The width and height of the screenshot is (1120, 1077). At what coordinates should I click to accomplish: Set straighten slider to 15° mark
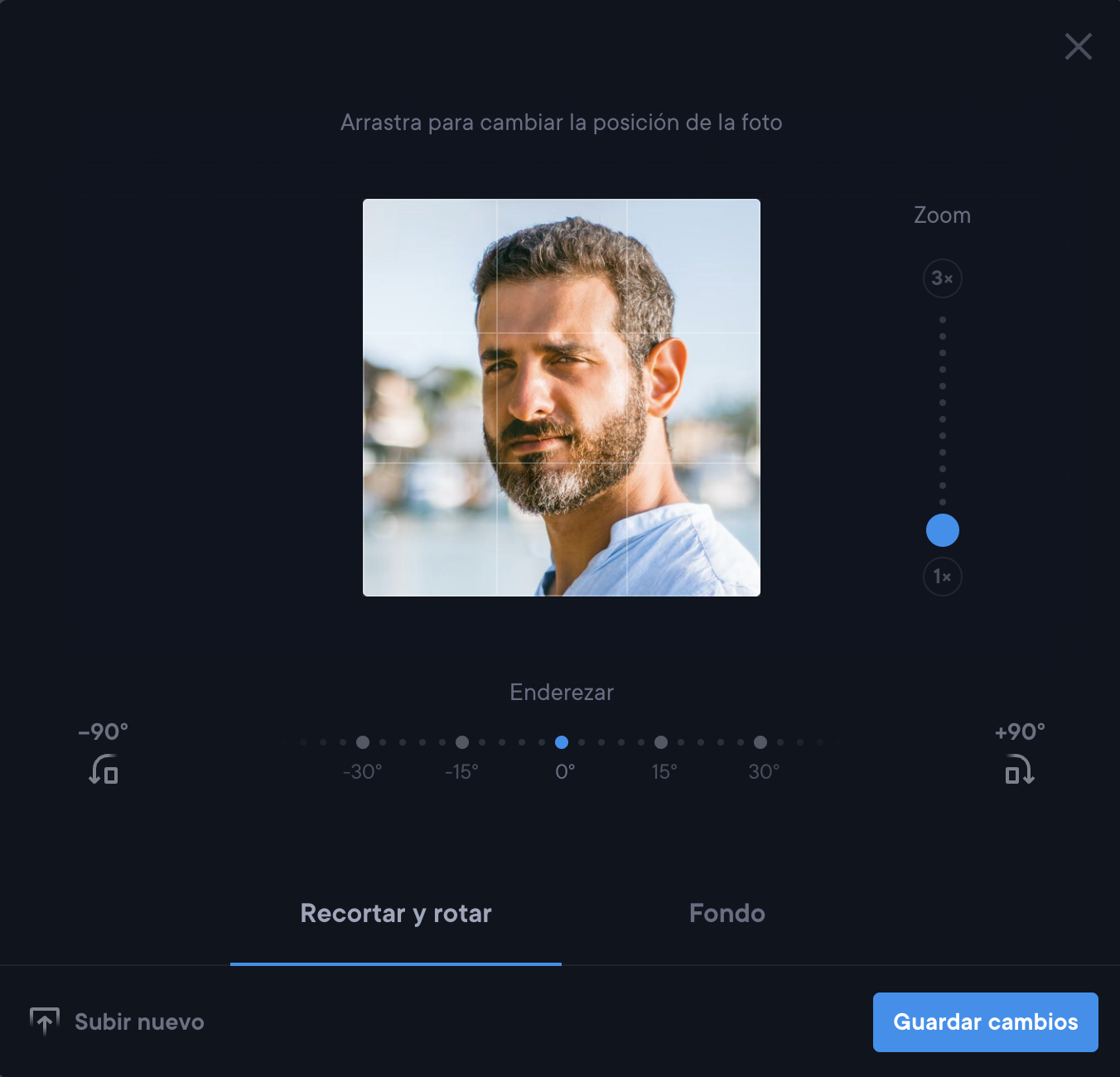pos(661,742)
